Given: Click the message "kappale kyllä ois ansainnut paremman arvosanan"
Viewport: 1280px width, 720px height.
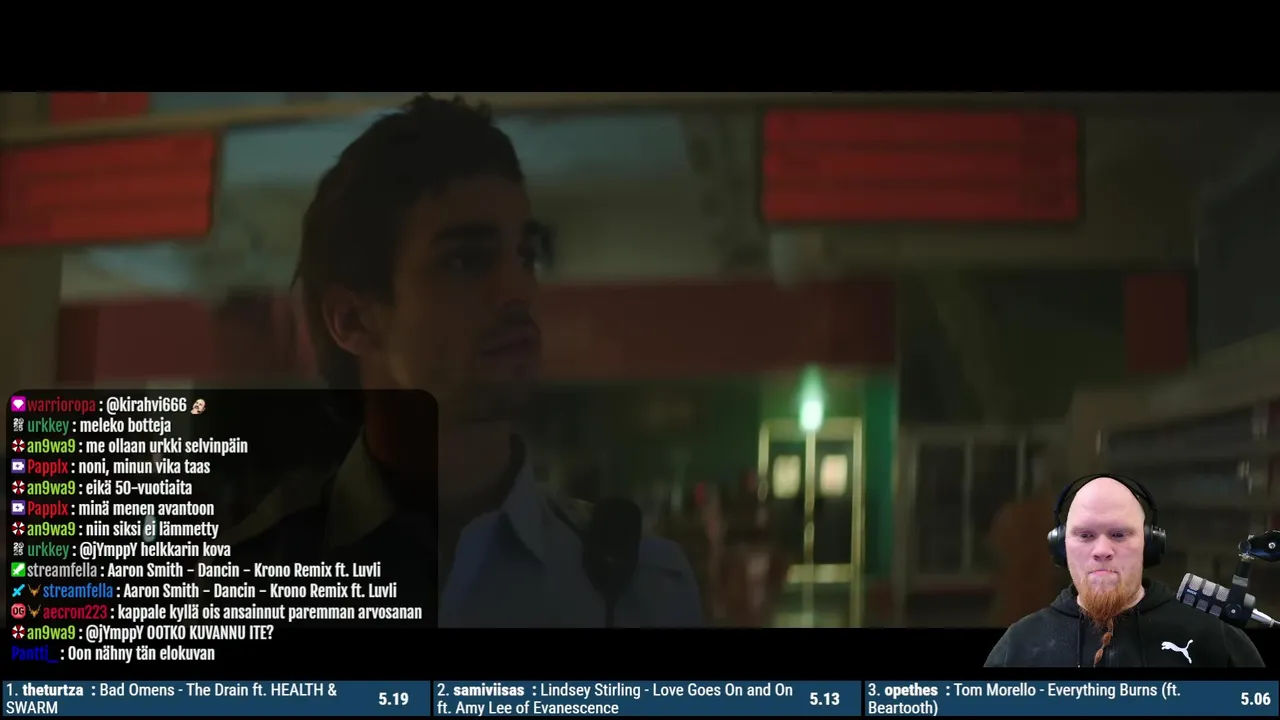Looking at the screenshot, I should [x=270, y=612].
